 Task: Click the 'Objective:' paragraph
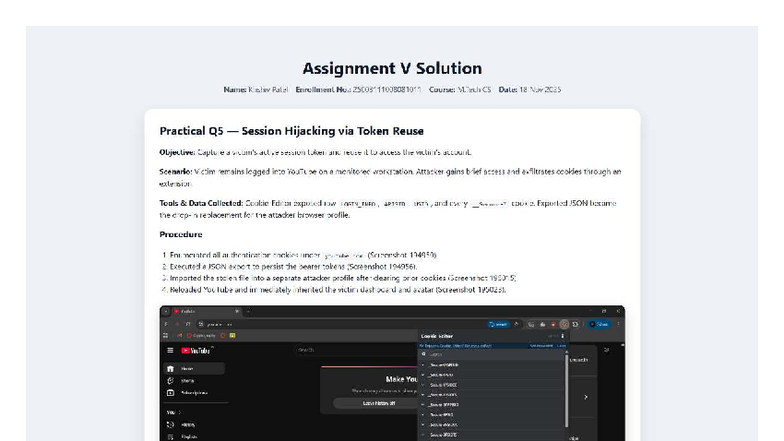coord(315,152)
